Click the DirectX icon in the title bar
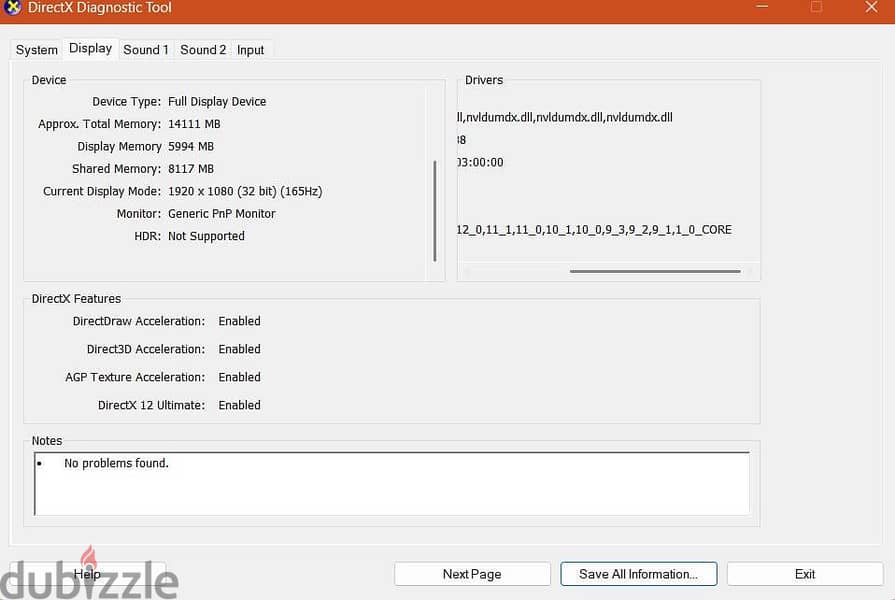Image resolution: width=895 pixels, height=600 pixels. [x=13, y=7]
